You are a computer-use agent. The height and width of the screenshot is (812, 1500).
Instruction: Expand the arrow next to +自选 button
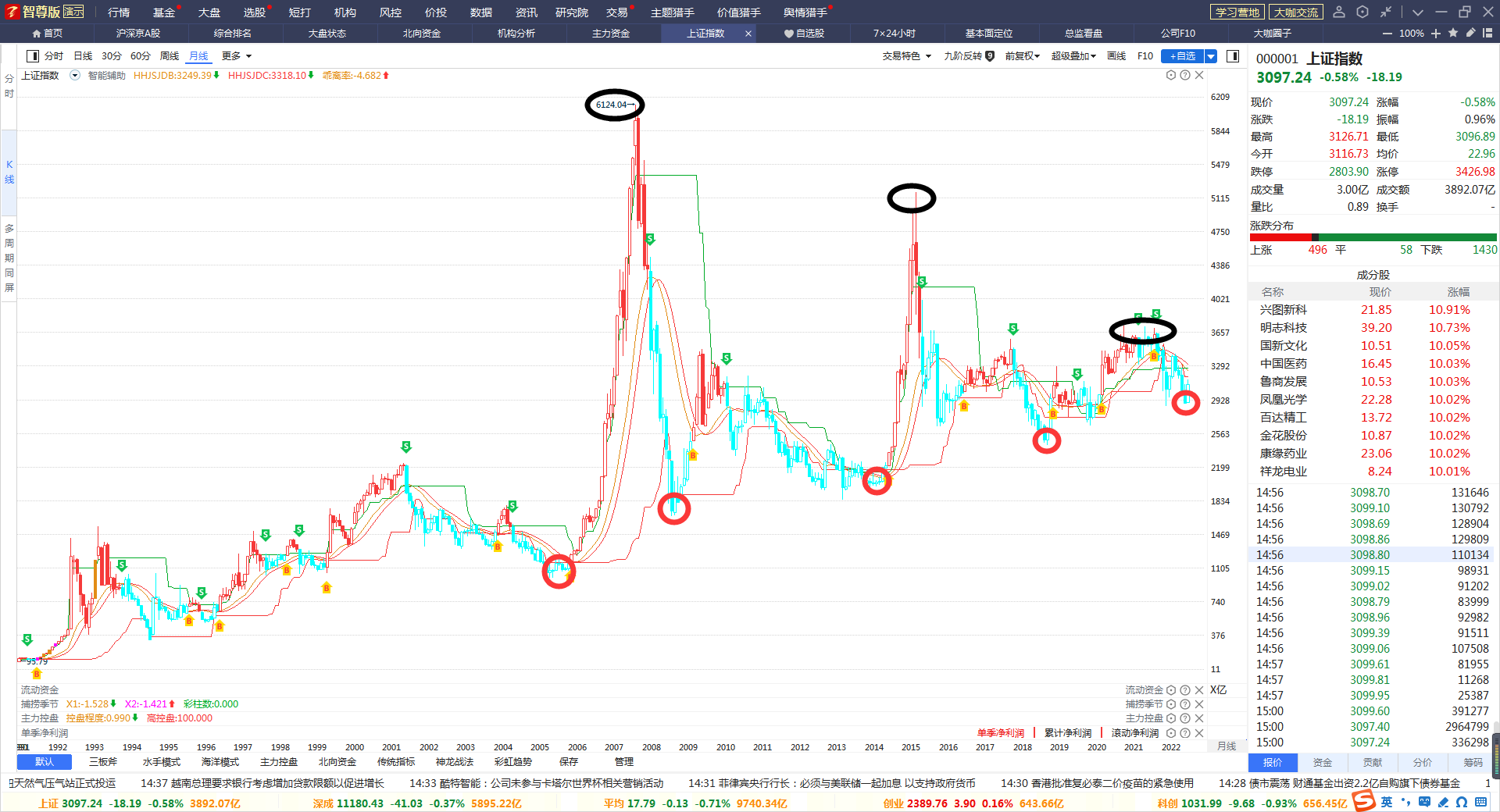tap(1211, 56)
